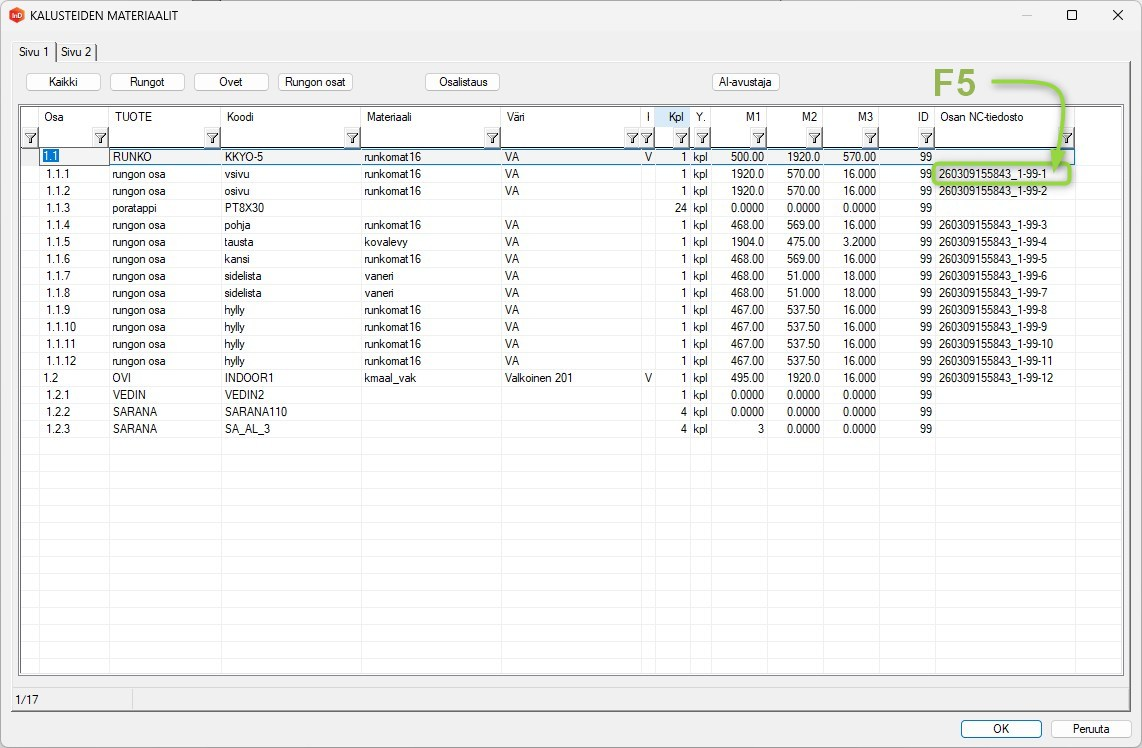Open the filter dropdown for M3 column
This screenshot has height=748, width=1142.
click(x=870, y=138)
